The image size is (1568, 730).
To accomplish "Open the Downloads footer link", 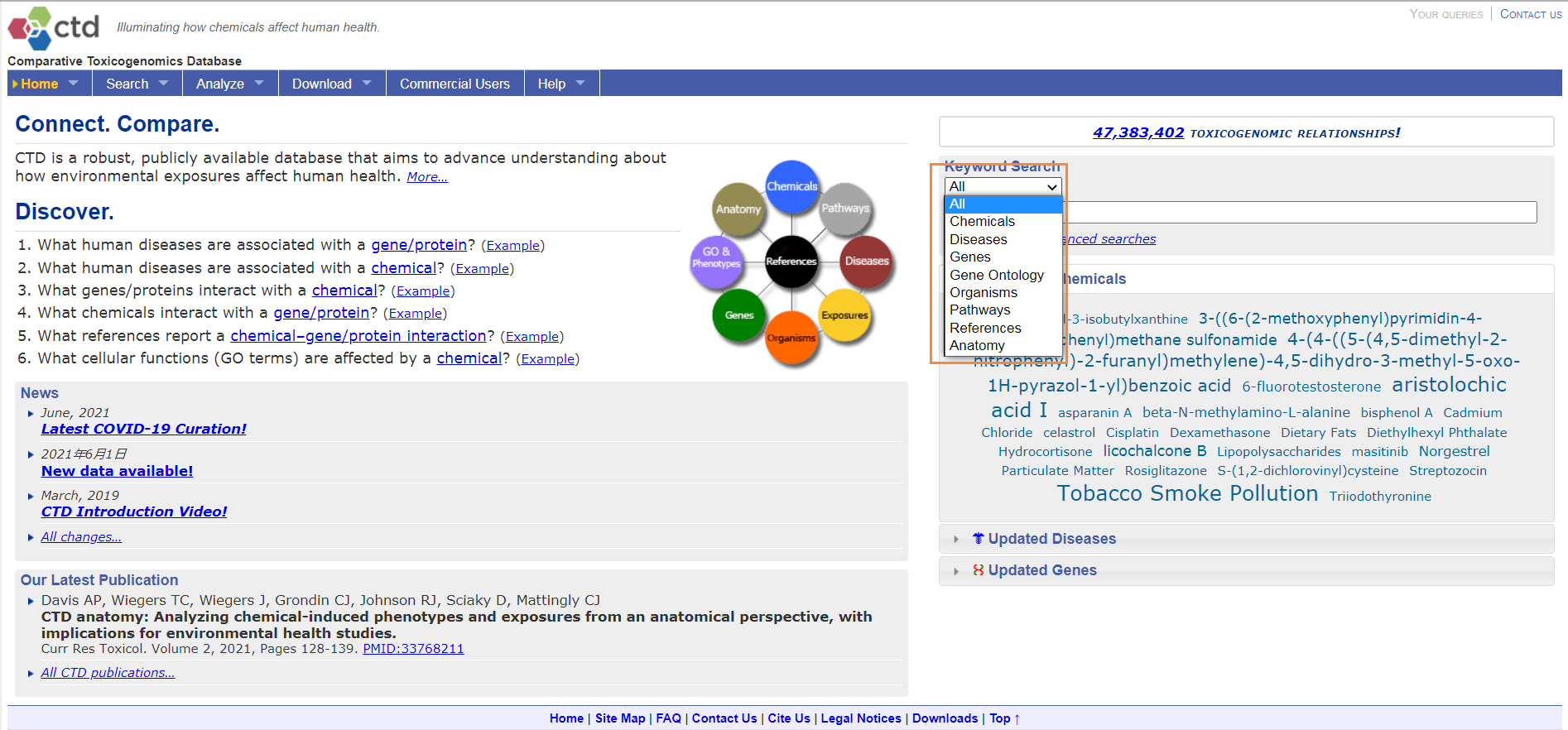I will pos(945,718).
